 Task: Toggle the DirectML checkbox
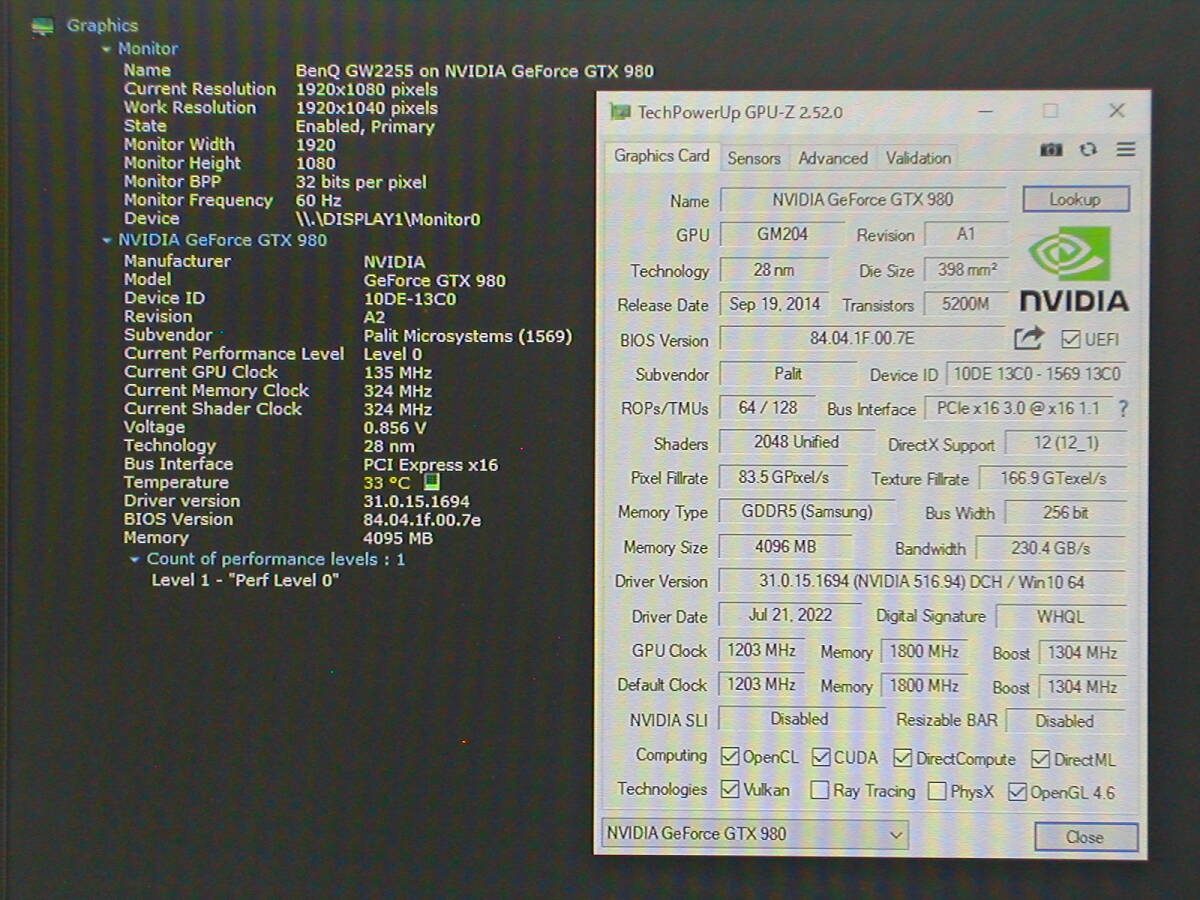[1040, 759]
